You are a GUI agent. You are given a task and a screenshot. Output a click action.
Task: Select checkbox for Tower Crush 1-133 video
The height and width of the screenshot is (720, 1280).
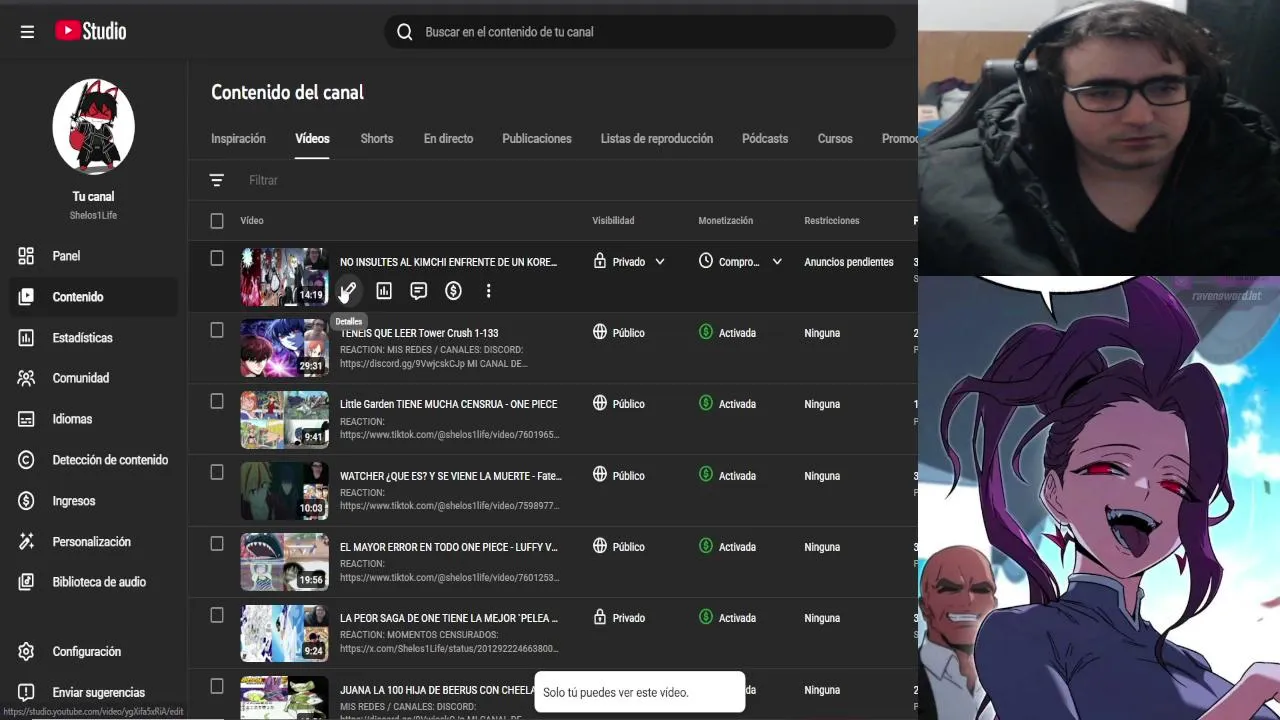(x=217, y=330)
